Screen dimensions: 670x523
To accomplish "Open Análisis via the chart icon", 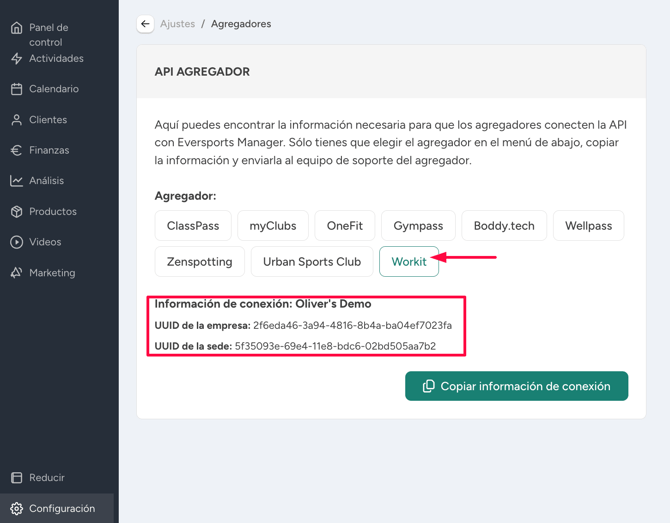I will (16, 181).
